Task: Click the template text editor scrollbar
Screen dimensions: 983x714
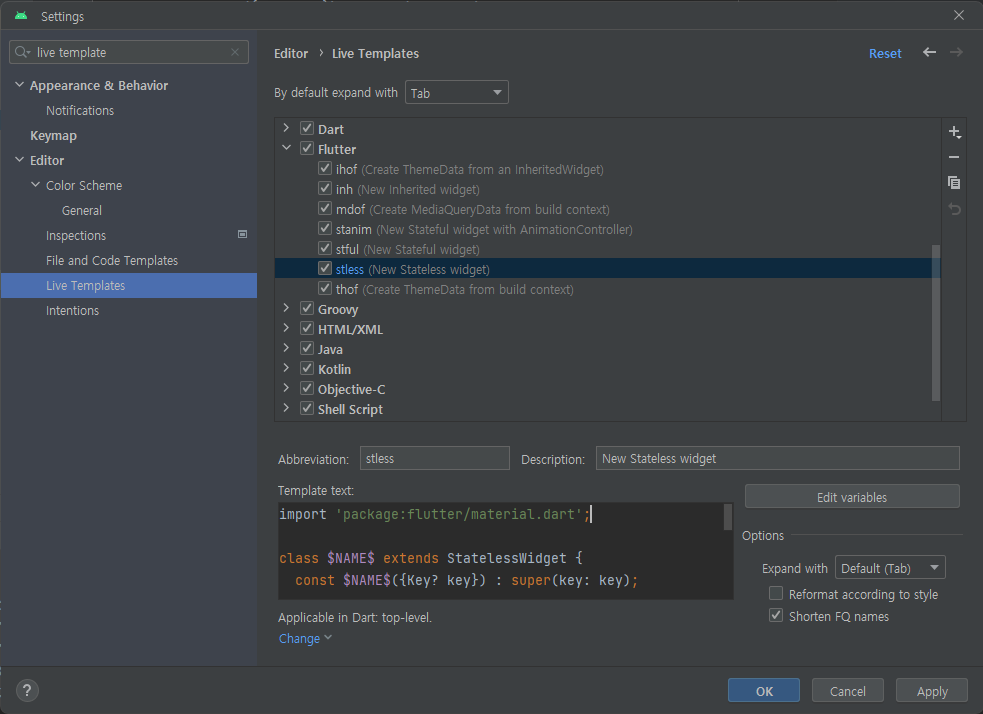Action: point(728,517)
